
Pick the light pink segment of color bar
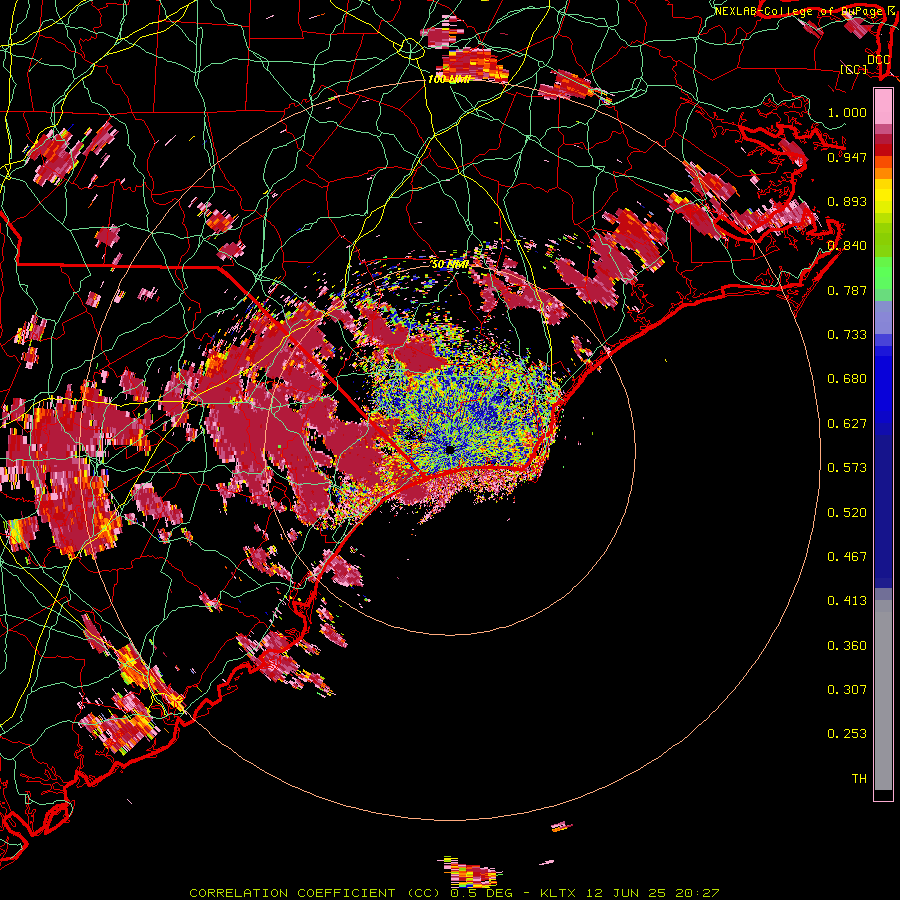883,107
